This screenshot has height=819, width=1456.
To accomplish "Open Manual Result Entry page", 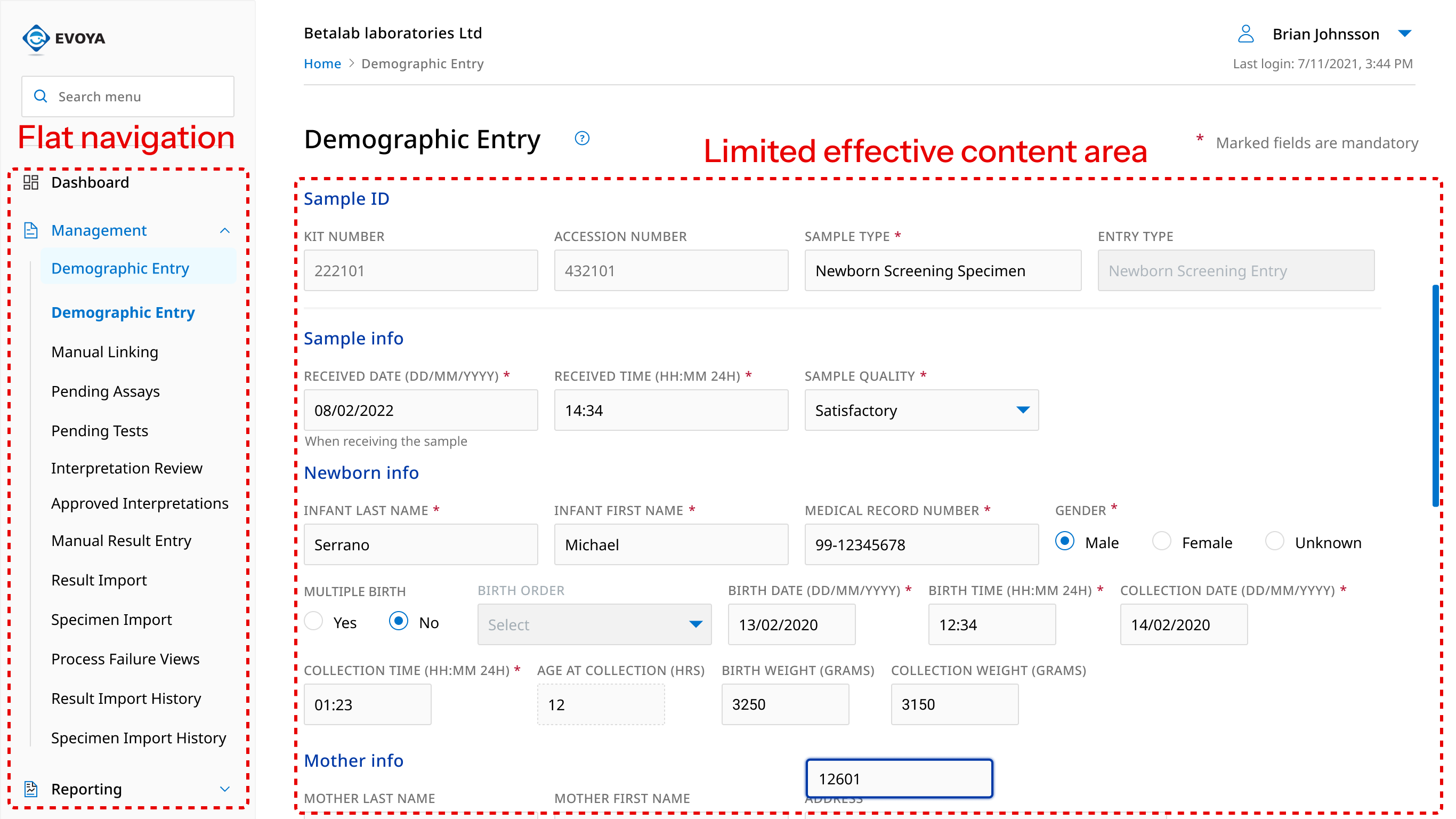I will tap(121, 541).
